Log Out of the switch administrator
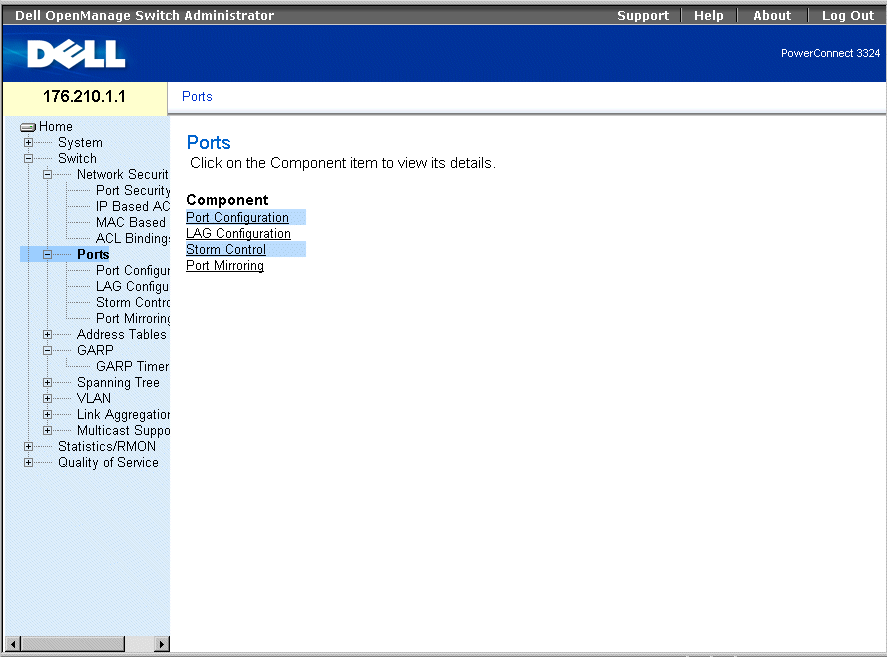Viewport: 887px width, 657px height. [x=848, y=15]
